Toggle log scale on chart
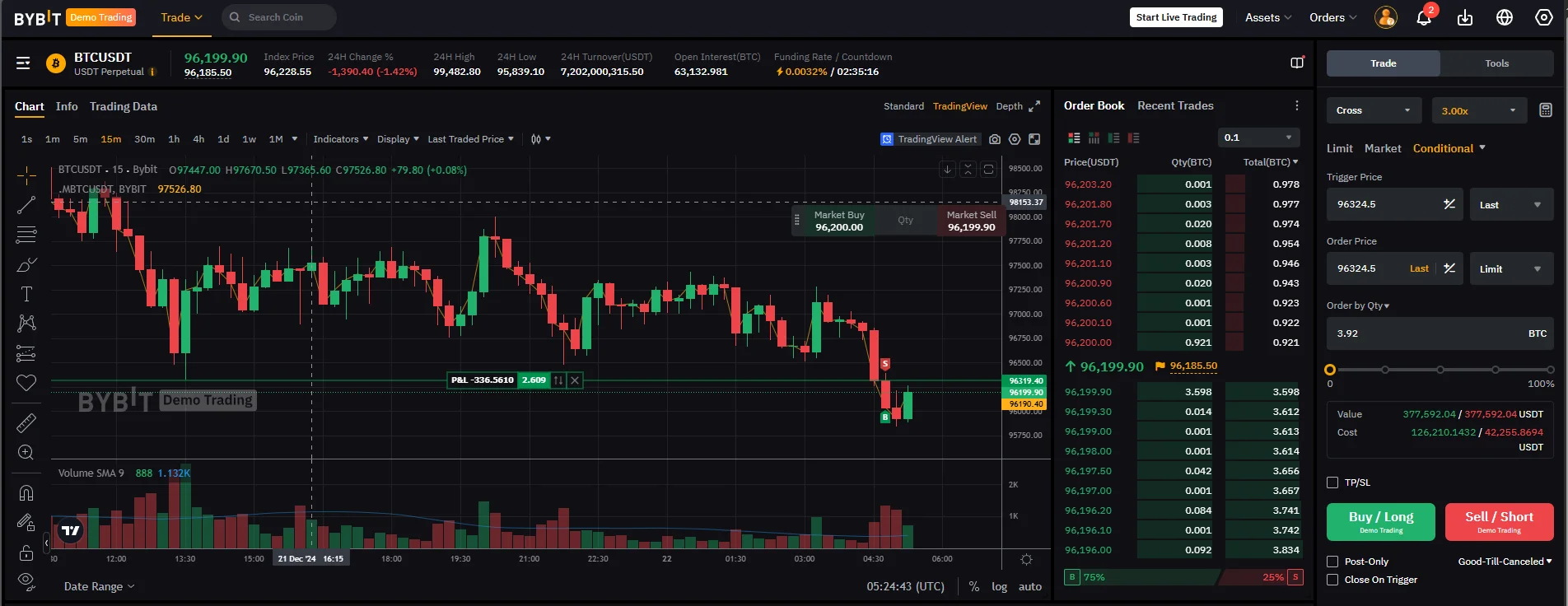The height and width of the screenshot is (606, 1568). tap(999, 586)
